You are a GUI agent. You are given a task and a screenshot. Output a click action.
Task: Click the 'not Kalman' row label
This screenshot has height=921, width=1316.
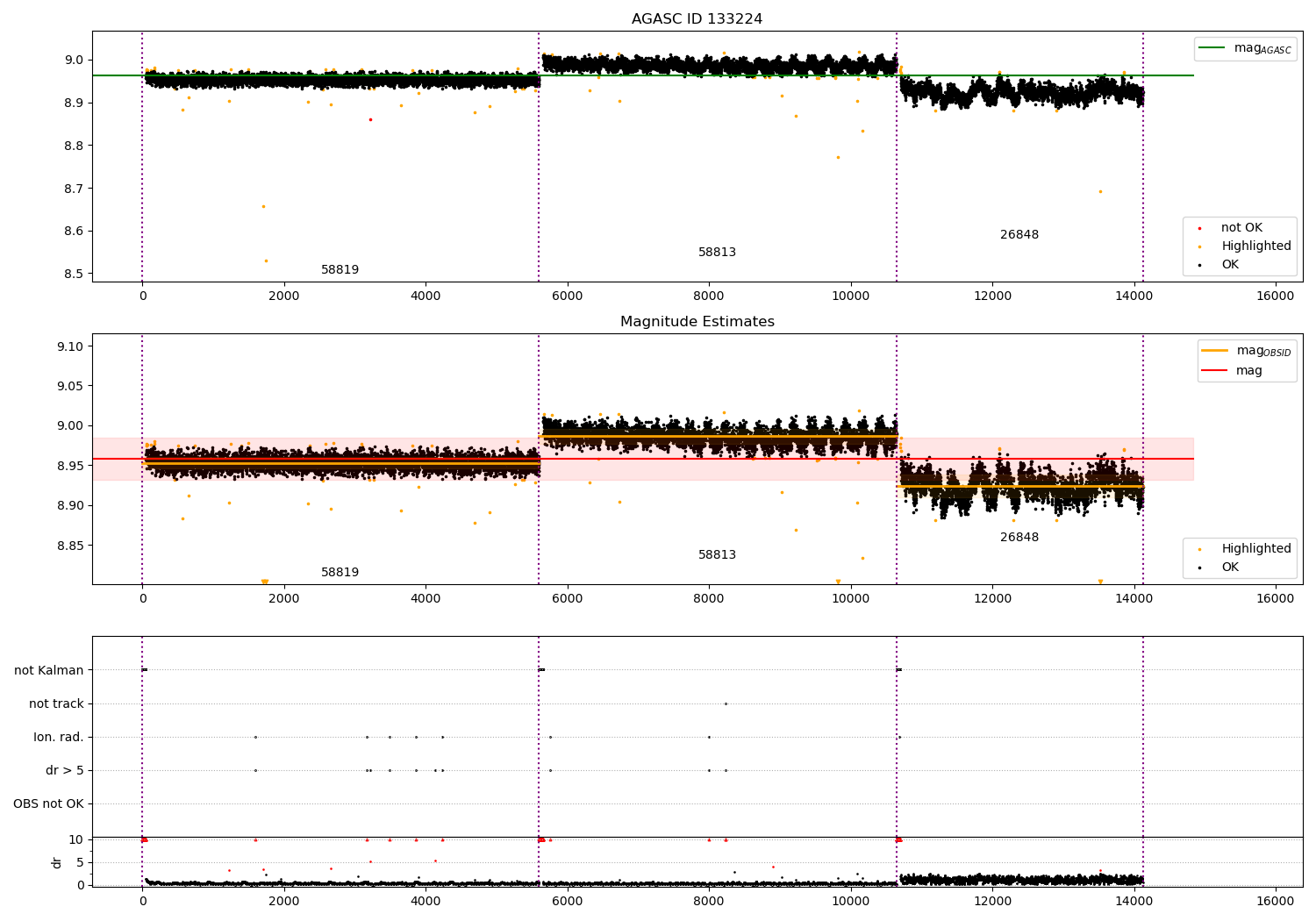(49, 671)
